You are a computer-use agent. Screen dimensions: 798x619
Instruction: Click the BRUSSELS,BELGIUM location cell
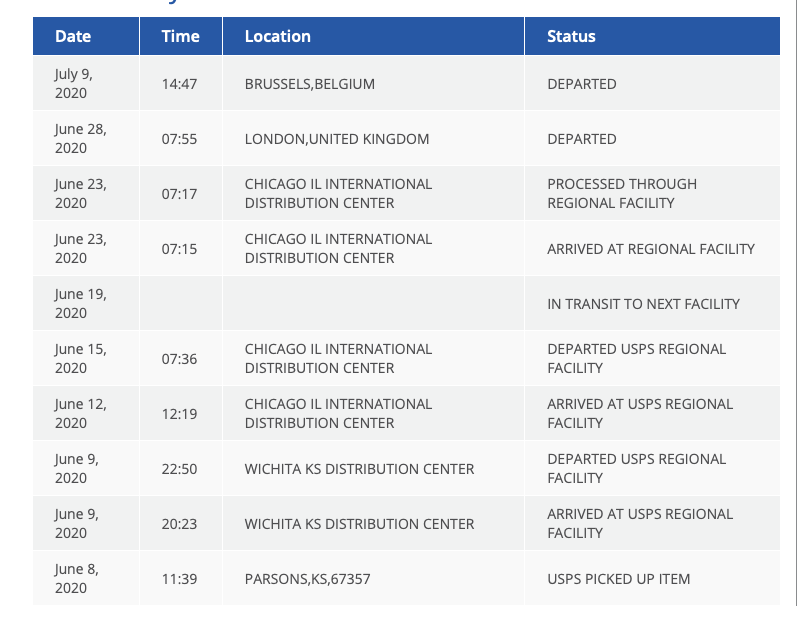point(310,84)
